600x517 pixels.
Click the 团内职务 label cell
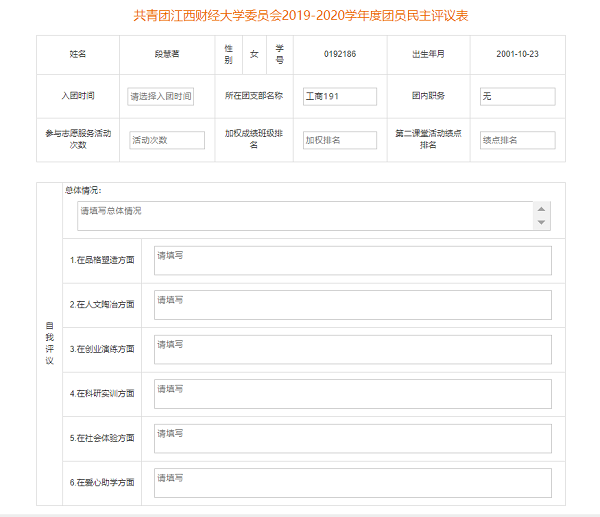(x=428, y=96)
